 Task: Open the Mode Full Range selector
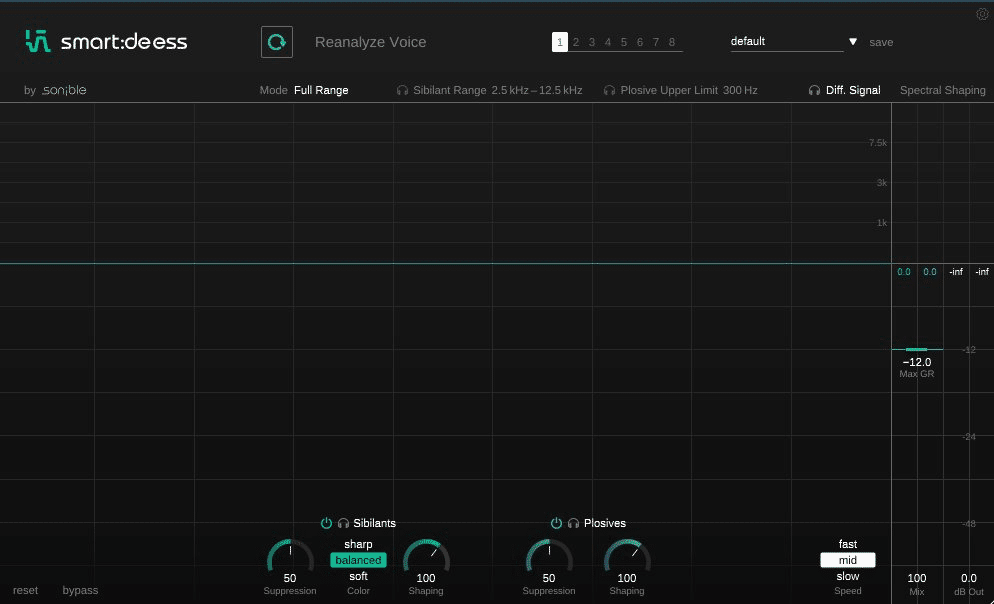321,89
